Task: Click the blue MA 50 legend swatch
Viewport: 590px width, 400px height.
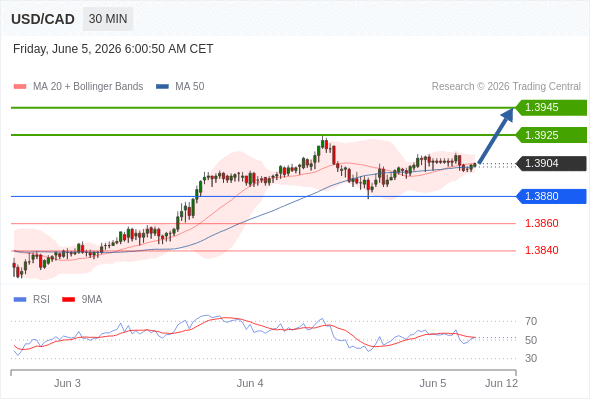Action: click(162, 87)
